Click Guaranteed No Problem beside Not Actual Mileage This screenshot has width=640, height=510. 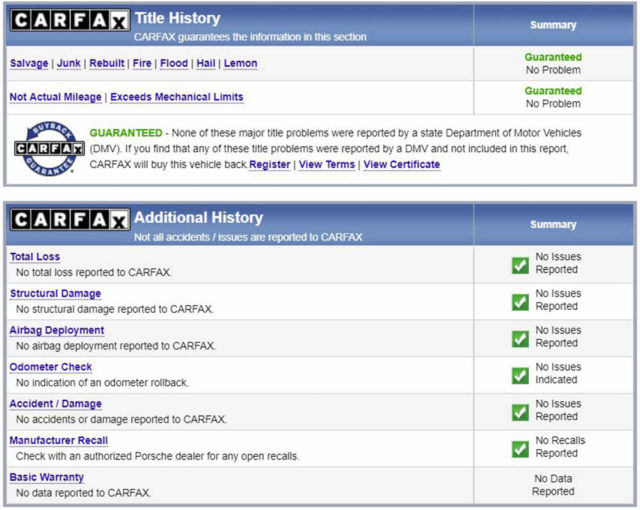pos(553,97)
